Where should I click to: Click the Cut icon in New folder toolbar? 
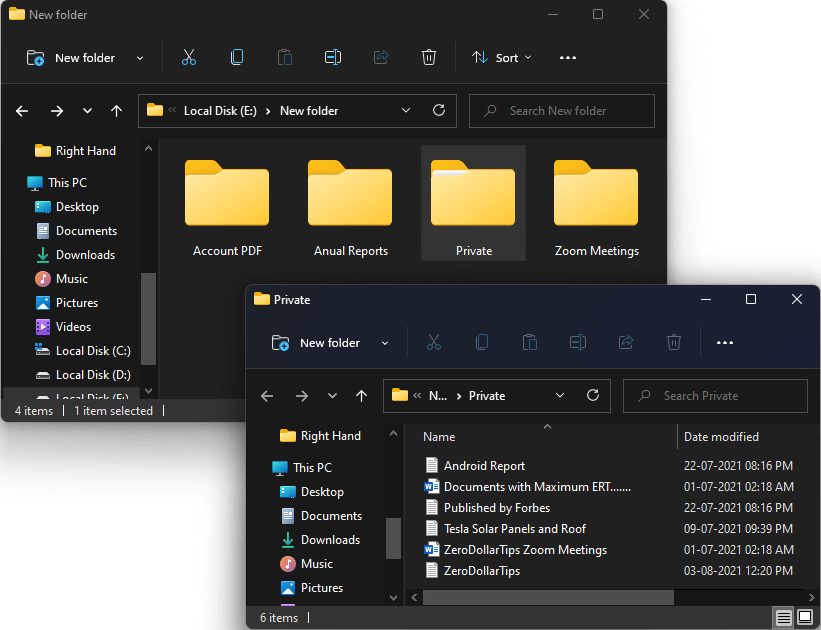point(189,58)
